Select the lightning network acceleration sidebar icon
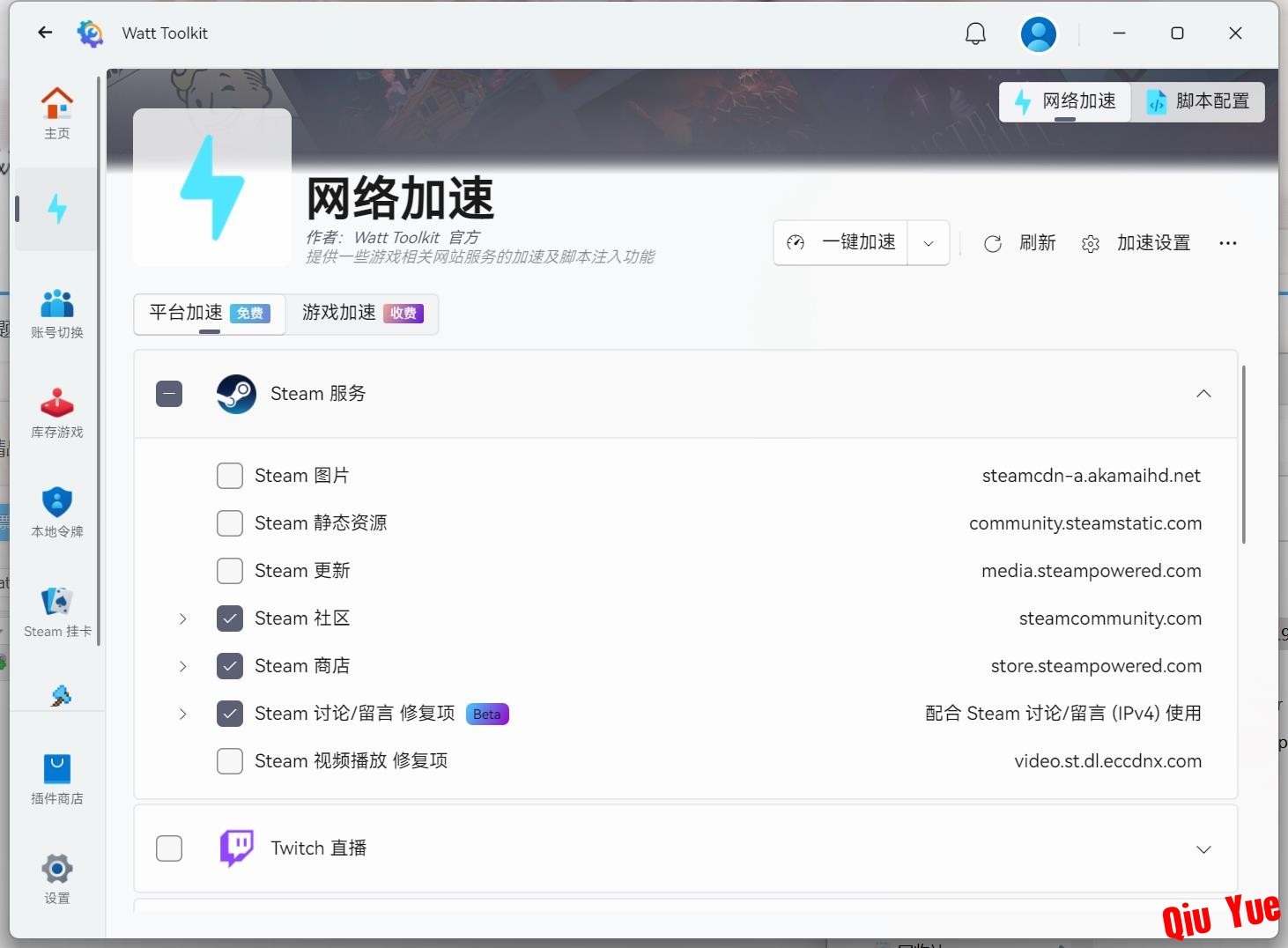 click(57, 209)
